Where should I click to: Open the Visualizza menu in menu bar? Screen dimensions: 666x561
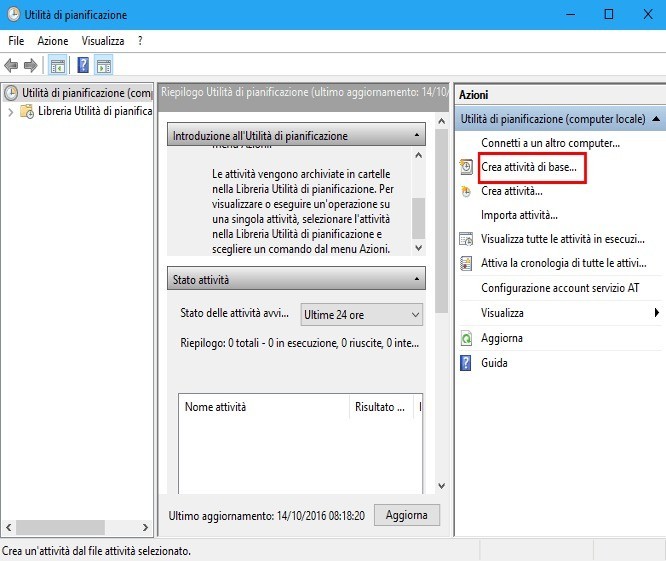point(102,41)
